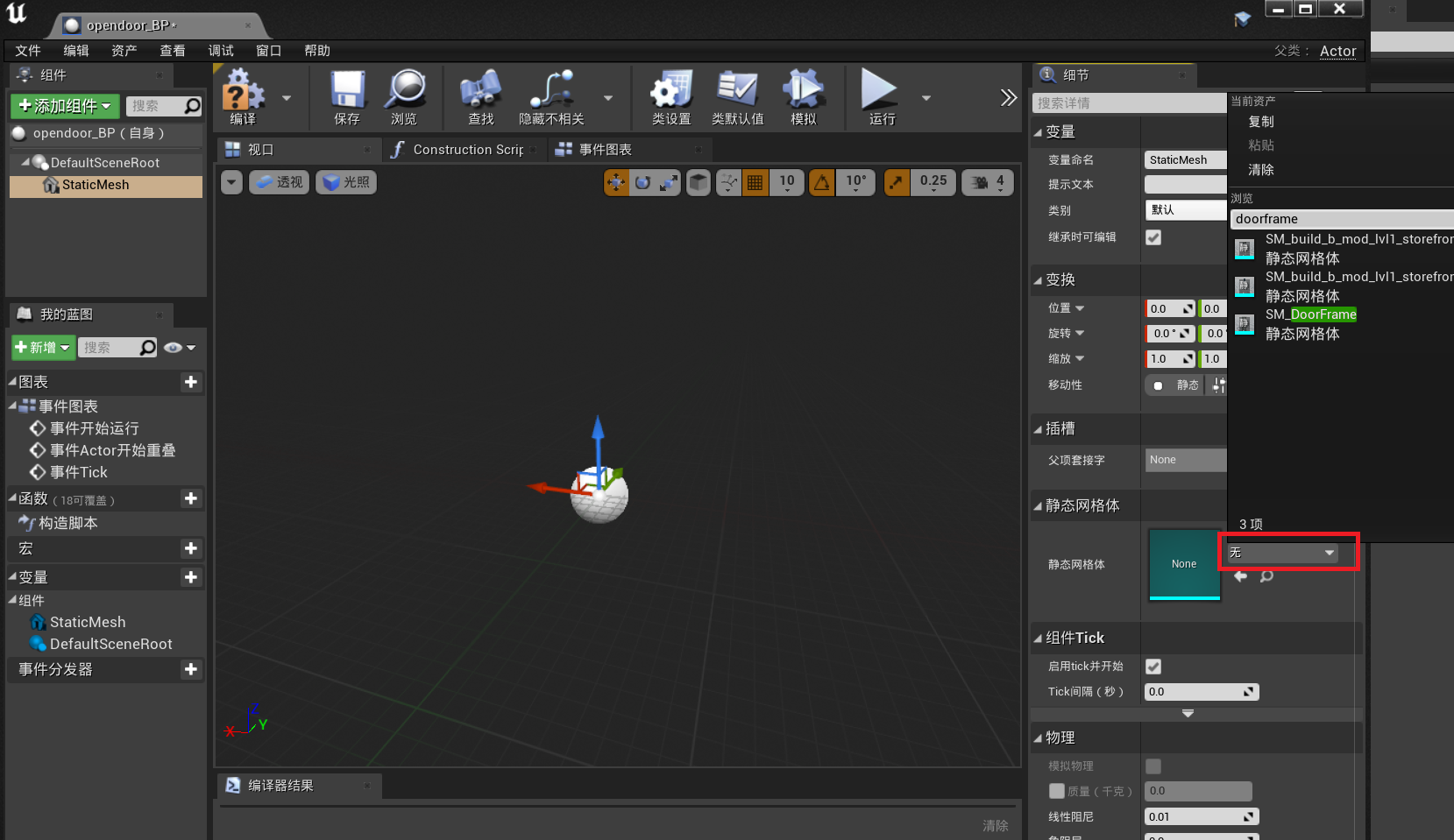Collapse the Static Mesh details section
This screenshot has width=1454, height=840.
1038,506
